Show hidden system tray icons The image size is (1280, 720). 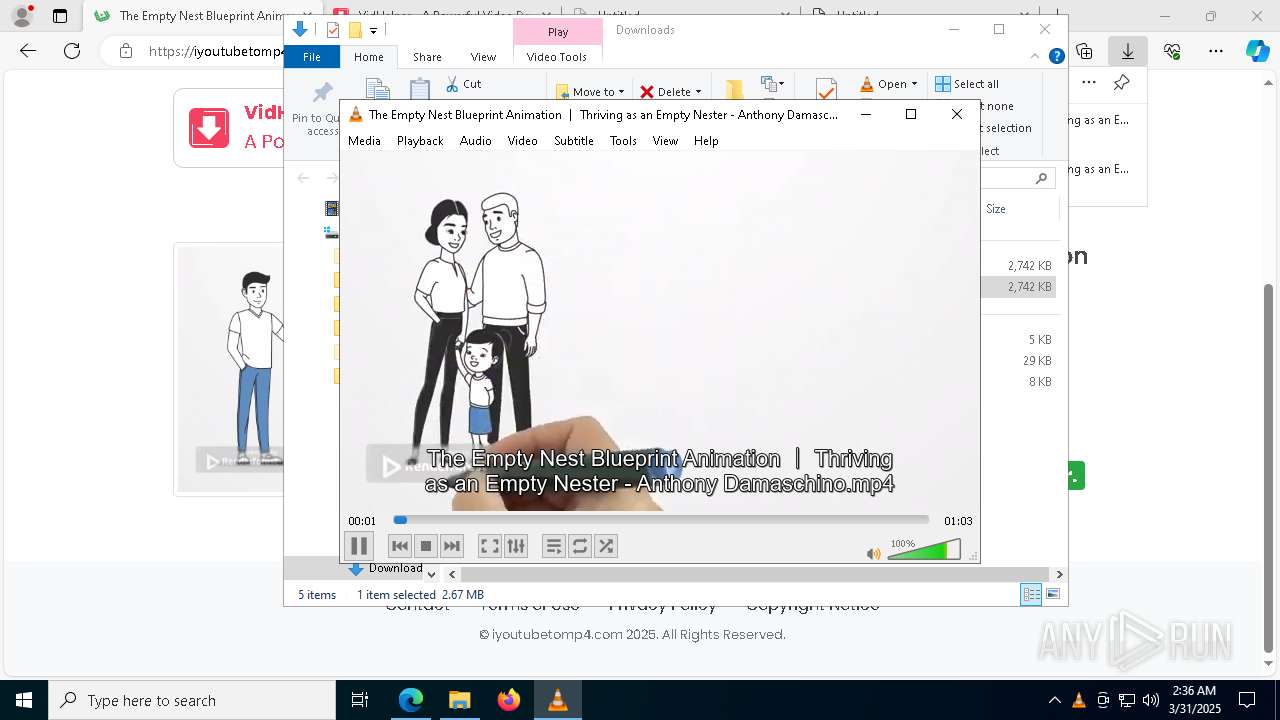[1054, 700]
